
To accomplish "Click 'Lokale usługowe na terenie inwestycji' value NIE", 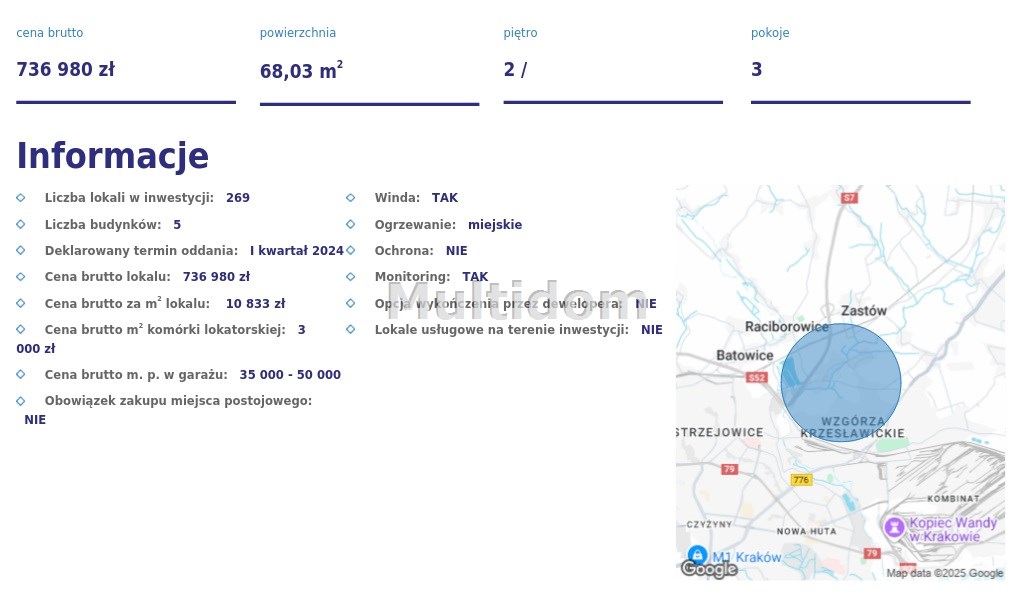I will (652, 330).
